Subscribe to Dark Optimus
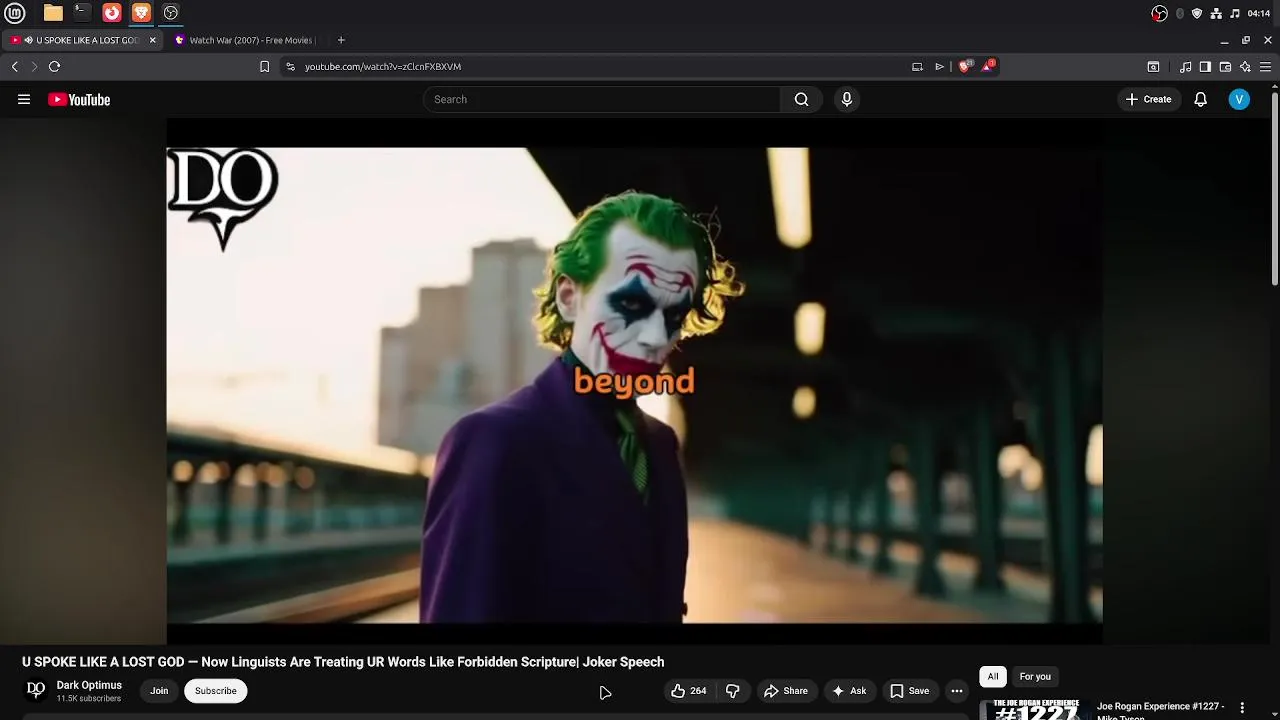The image size is (1280, 720). coord(216,691)
